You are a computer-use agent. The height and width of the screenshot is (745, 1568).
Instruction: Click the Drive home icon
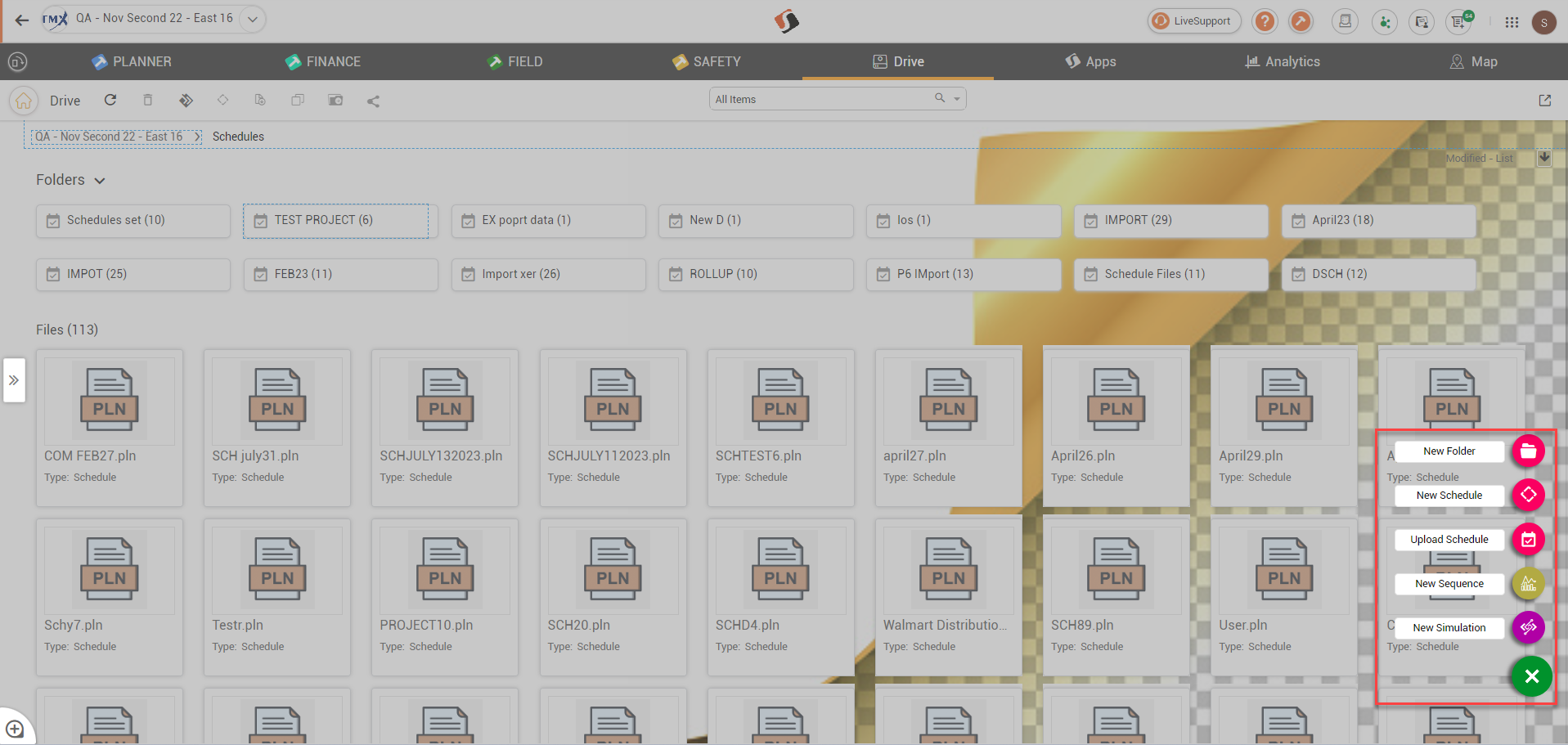pyautogui.click(x=24, y=101)
